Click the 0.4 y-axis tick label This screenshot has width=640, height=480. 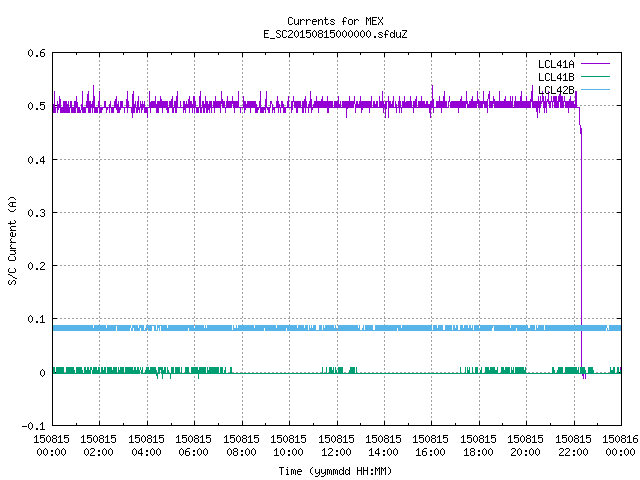(x=37, y=160)
